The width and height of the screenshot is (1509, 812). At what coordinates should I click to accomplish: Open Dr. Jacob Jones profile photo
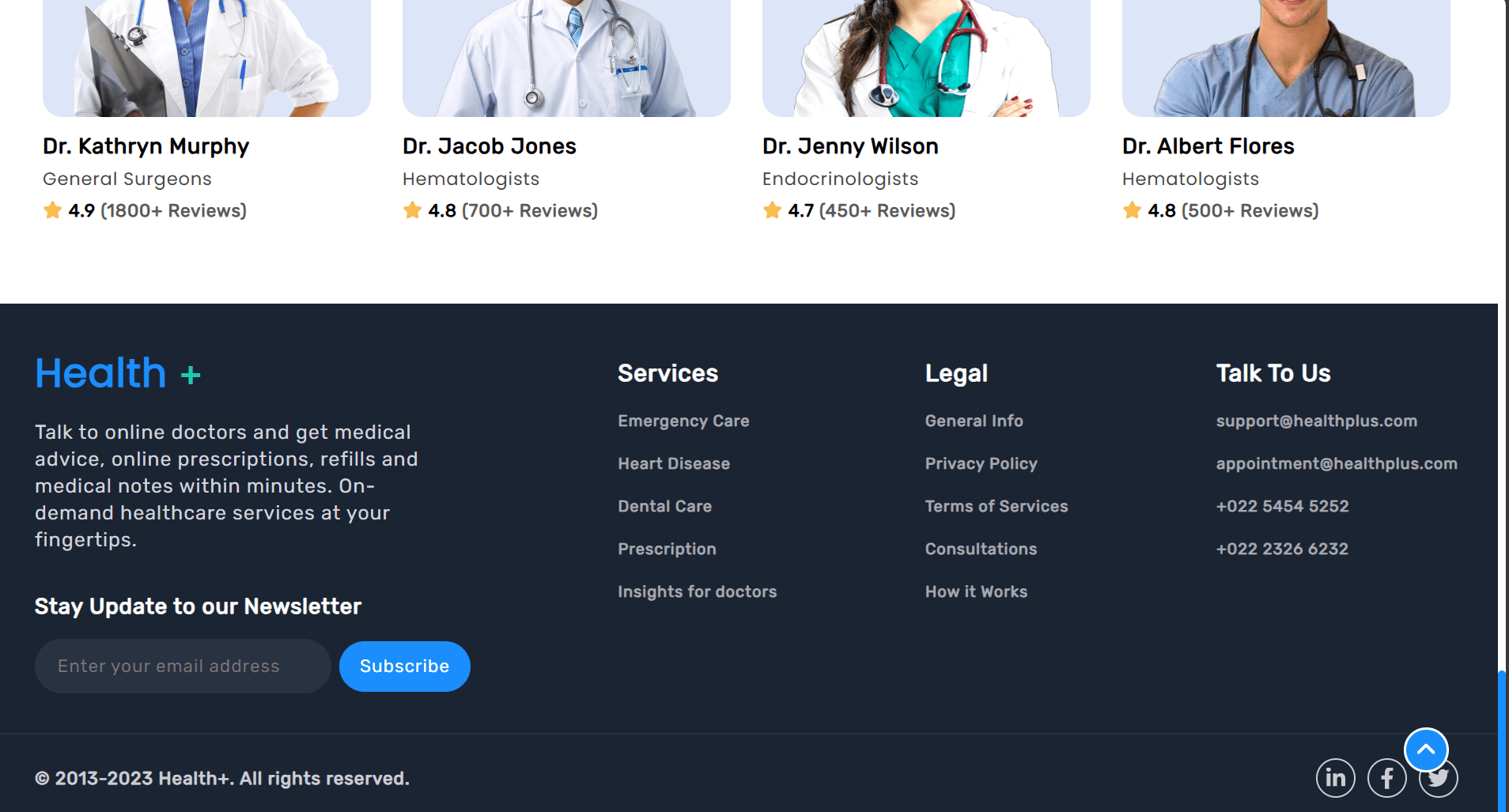(566, 59)
